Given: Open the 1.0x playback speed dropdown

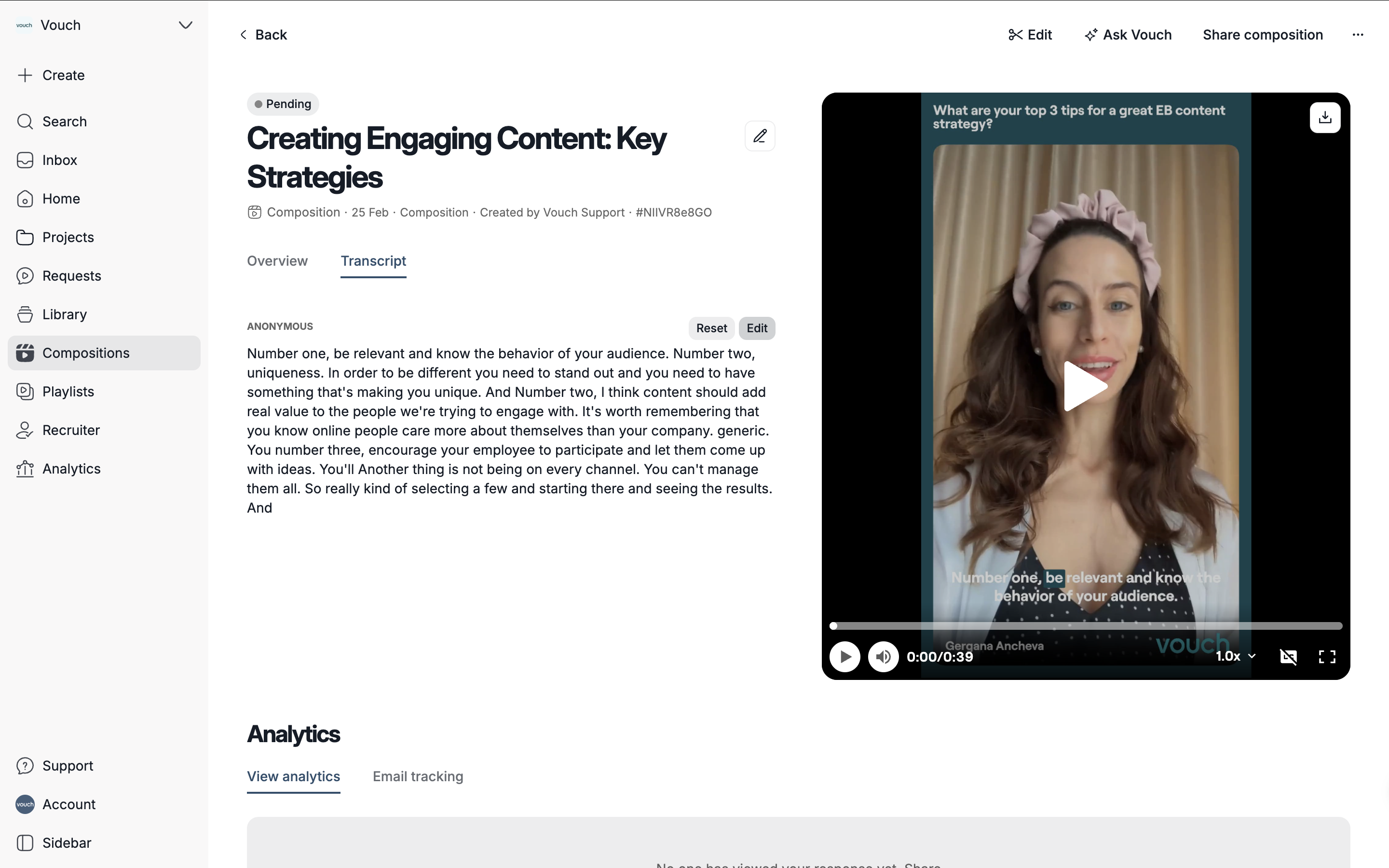Looking at the screenshot, I should [x=1235, y=656].
